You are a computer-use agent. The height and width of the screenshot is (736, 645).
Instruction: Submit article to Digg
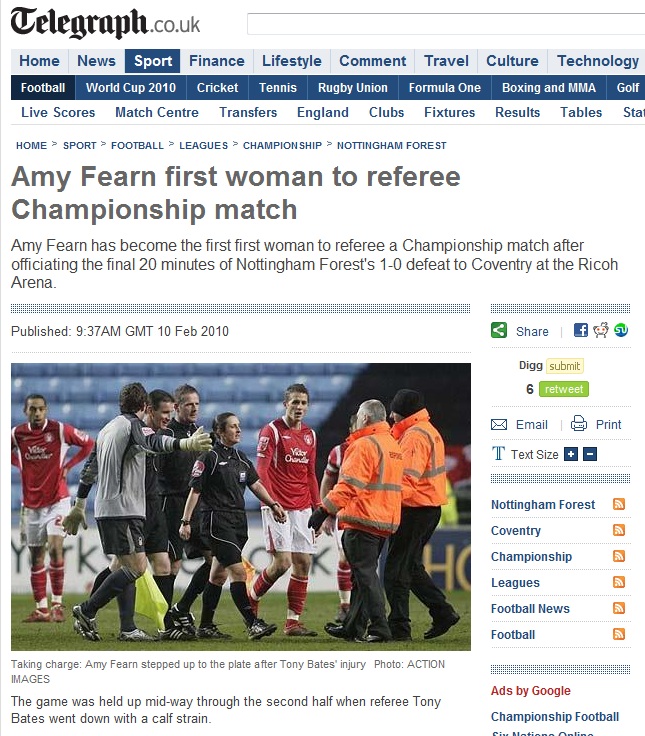pos(565,366)
